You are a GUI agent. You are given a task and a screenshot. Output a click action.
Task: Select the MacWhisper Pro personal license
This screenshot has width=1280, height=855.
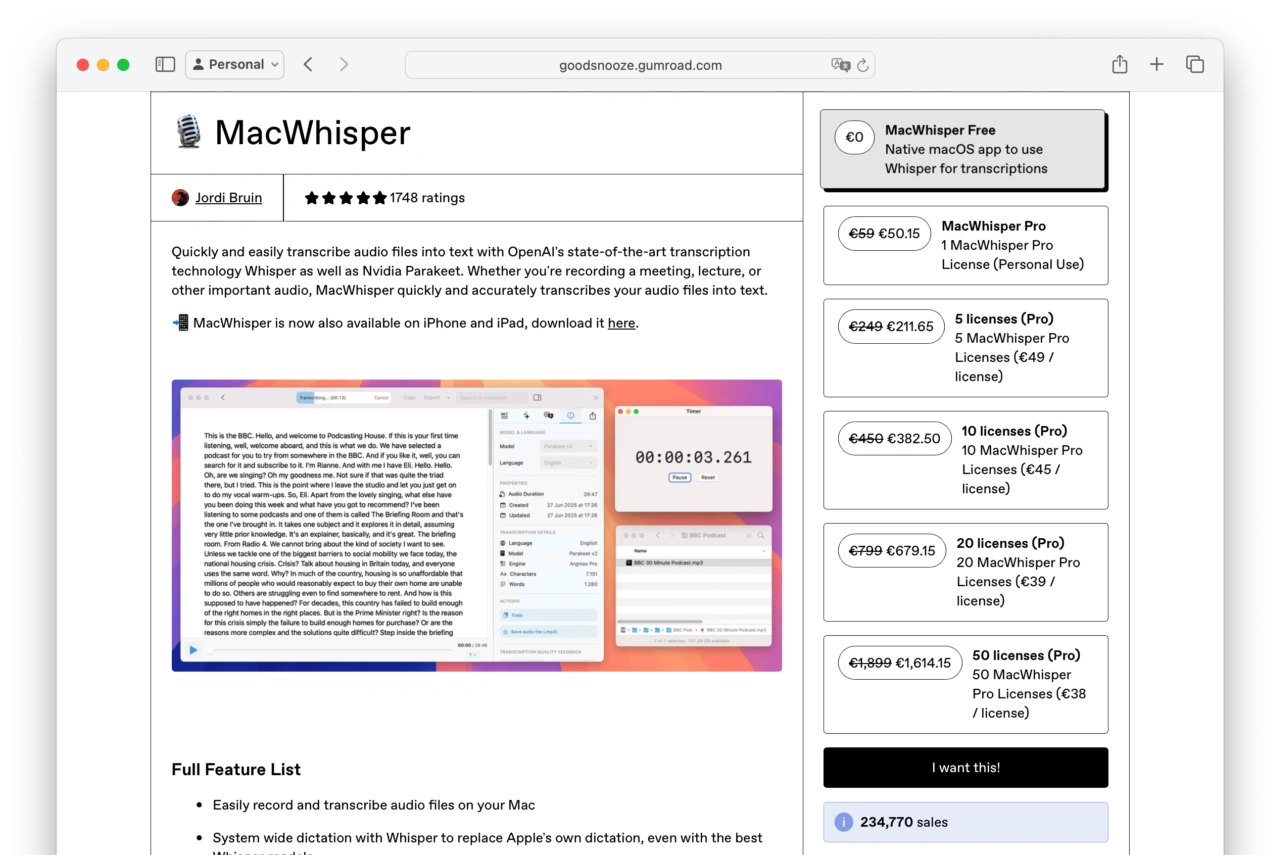coord(965,245)
